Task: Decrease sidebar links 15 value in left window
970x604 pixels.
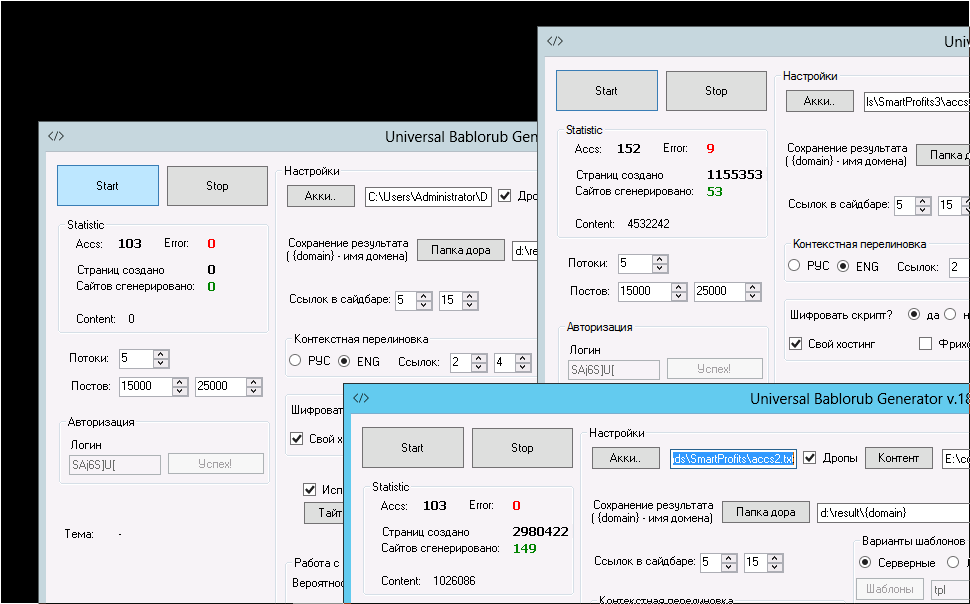Action: (x=470, y=305)
